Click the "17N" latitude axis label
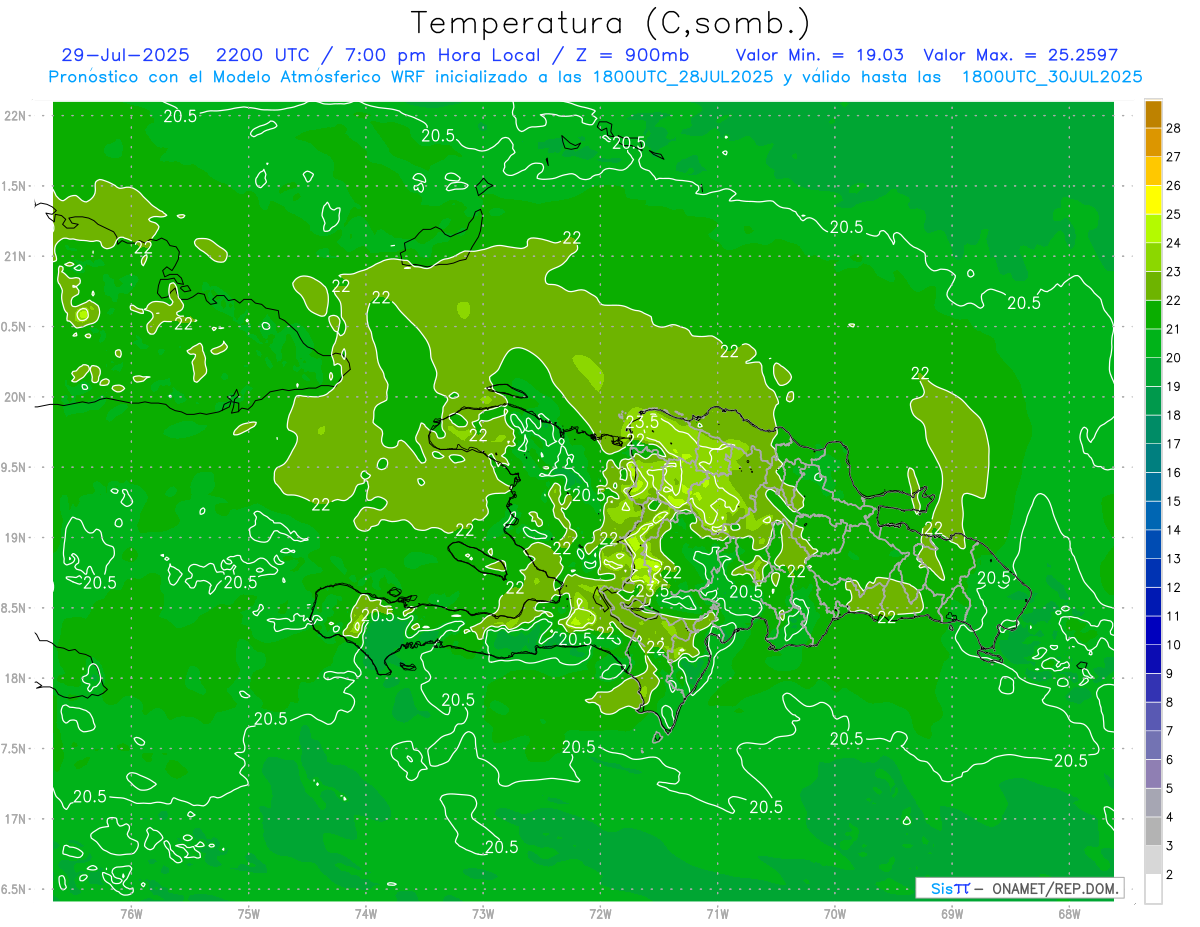 pos(17,819)
